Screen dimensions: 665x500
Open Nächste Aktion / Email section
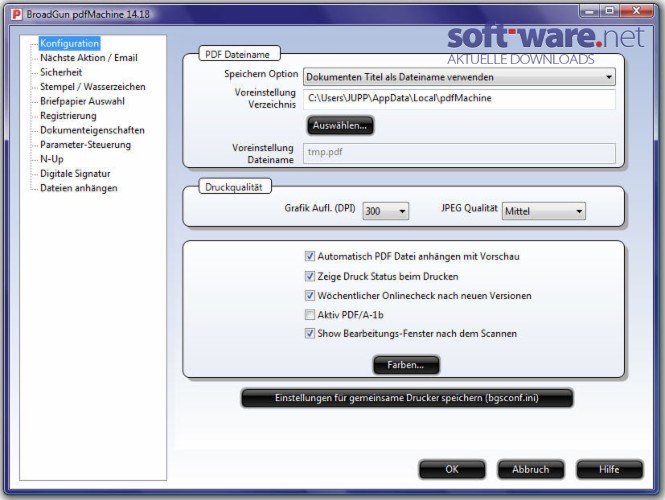(89, 58)
